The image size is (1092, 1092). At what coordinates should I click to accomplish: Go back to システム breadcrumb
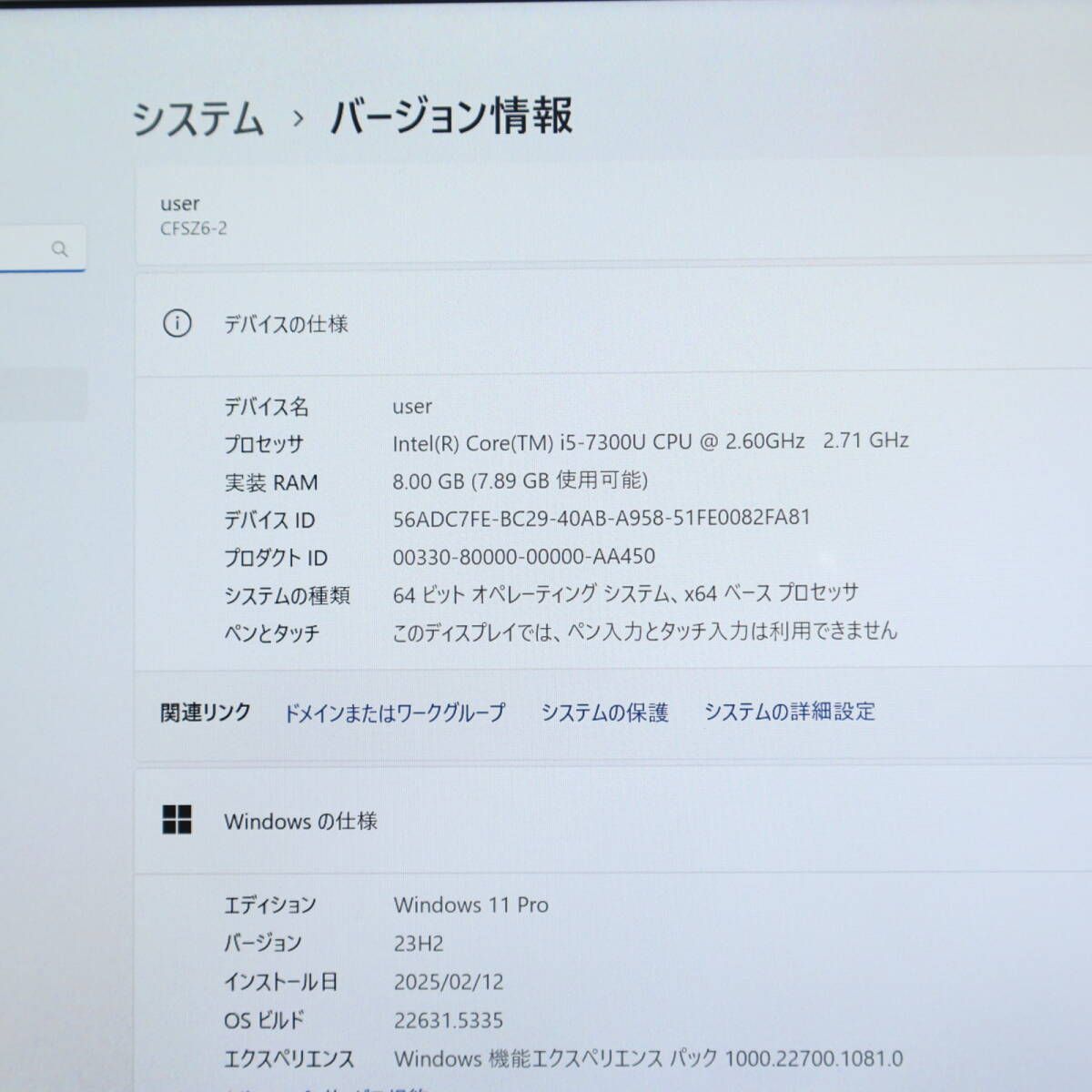[197, 119]
